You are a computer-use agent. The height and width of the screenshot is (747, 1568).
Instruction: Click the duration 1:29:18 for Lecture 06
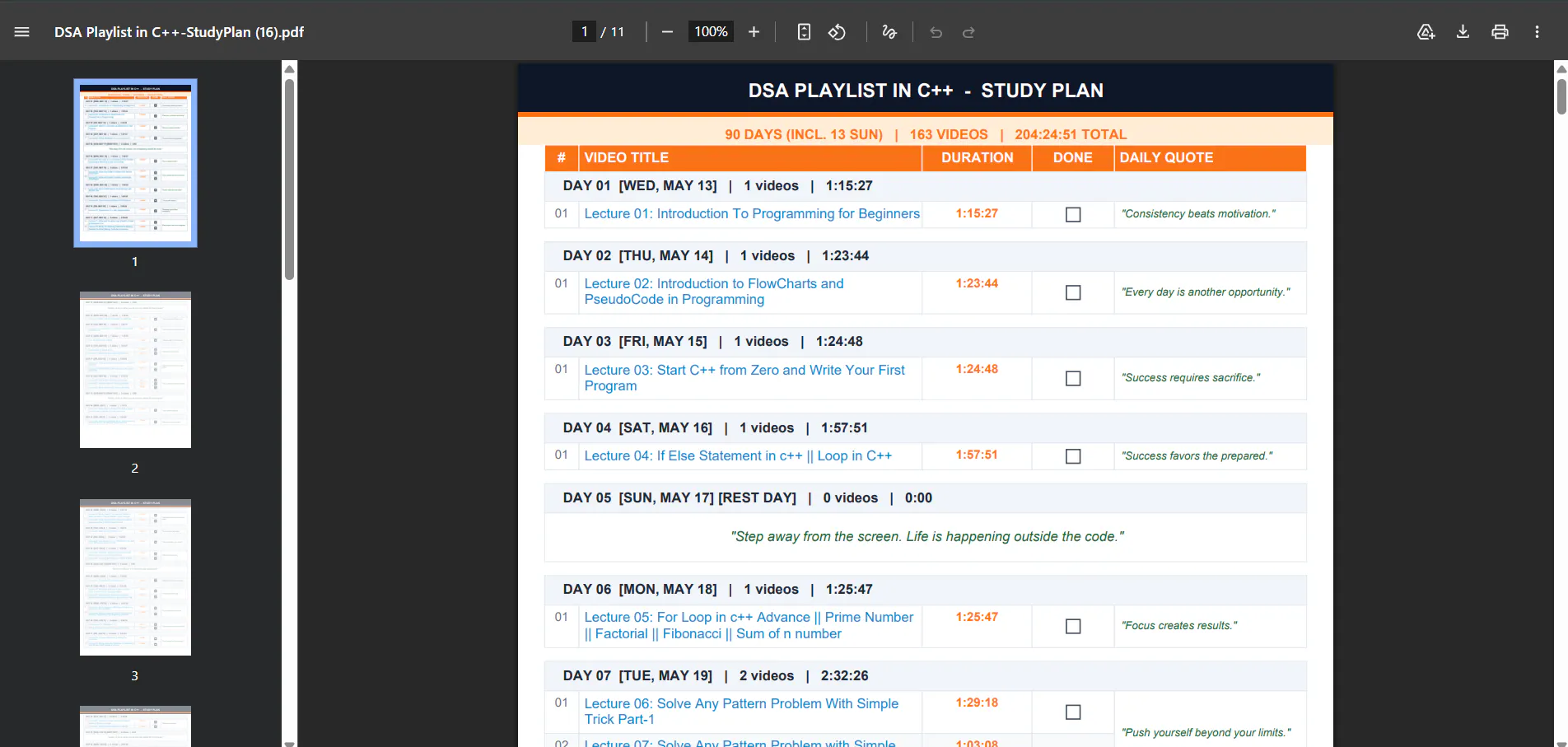tap(977, 703)
